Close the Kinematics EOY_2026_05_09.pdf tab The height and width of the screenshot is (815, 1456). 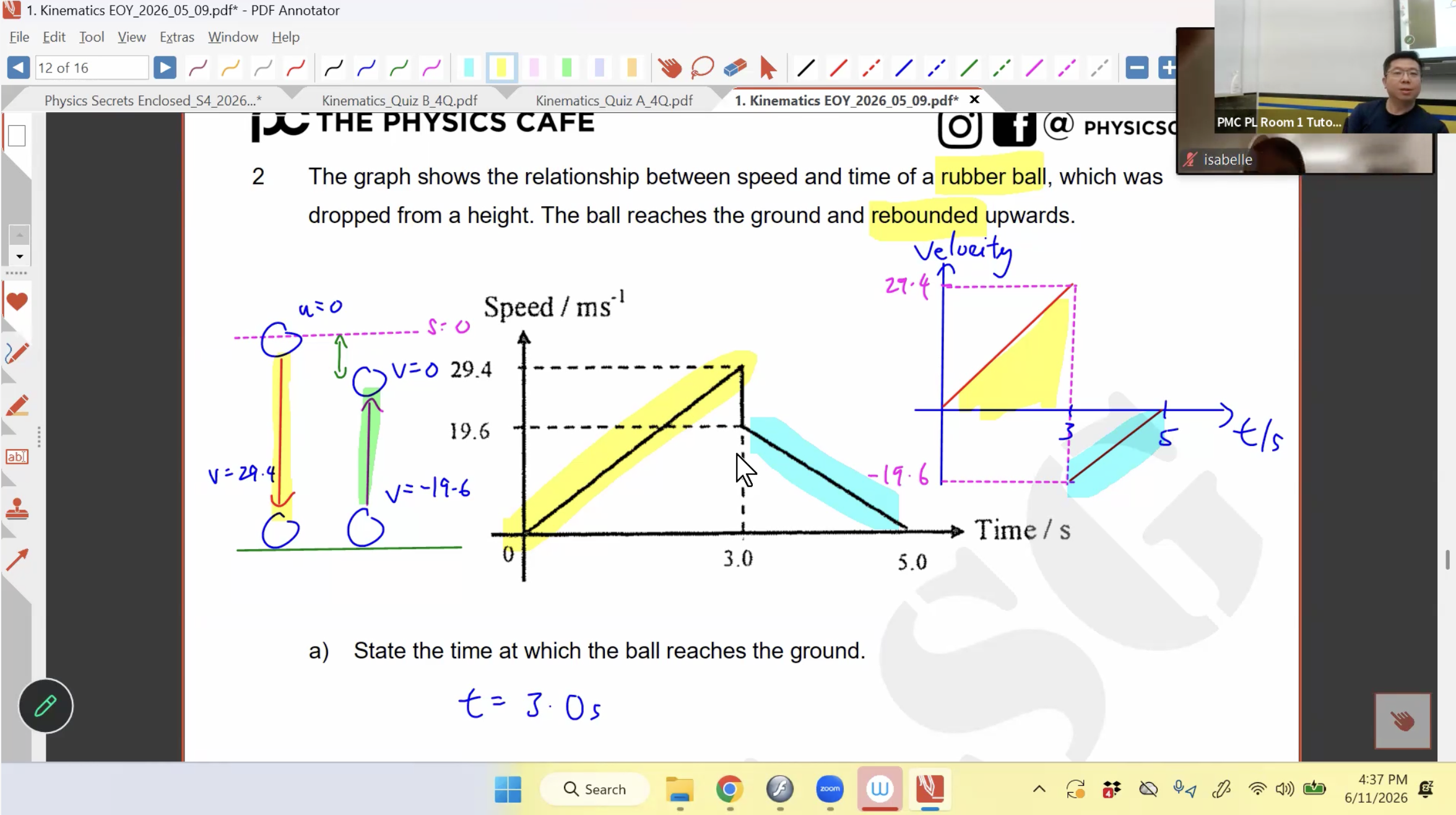click(x=974, y=100)
